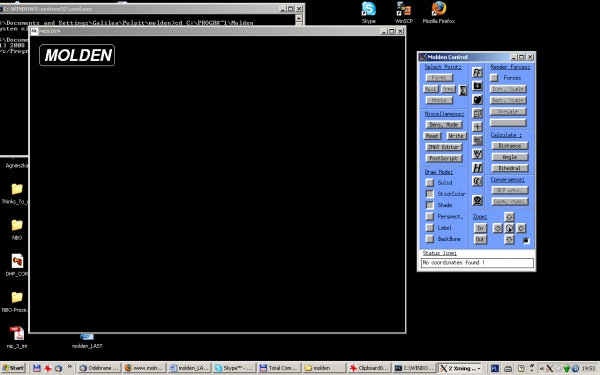Click the Xming X icon in system tray
The width and height of the screenshot is (600, 375).
549,368
